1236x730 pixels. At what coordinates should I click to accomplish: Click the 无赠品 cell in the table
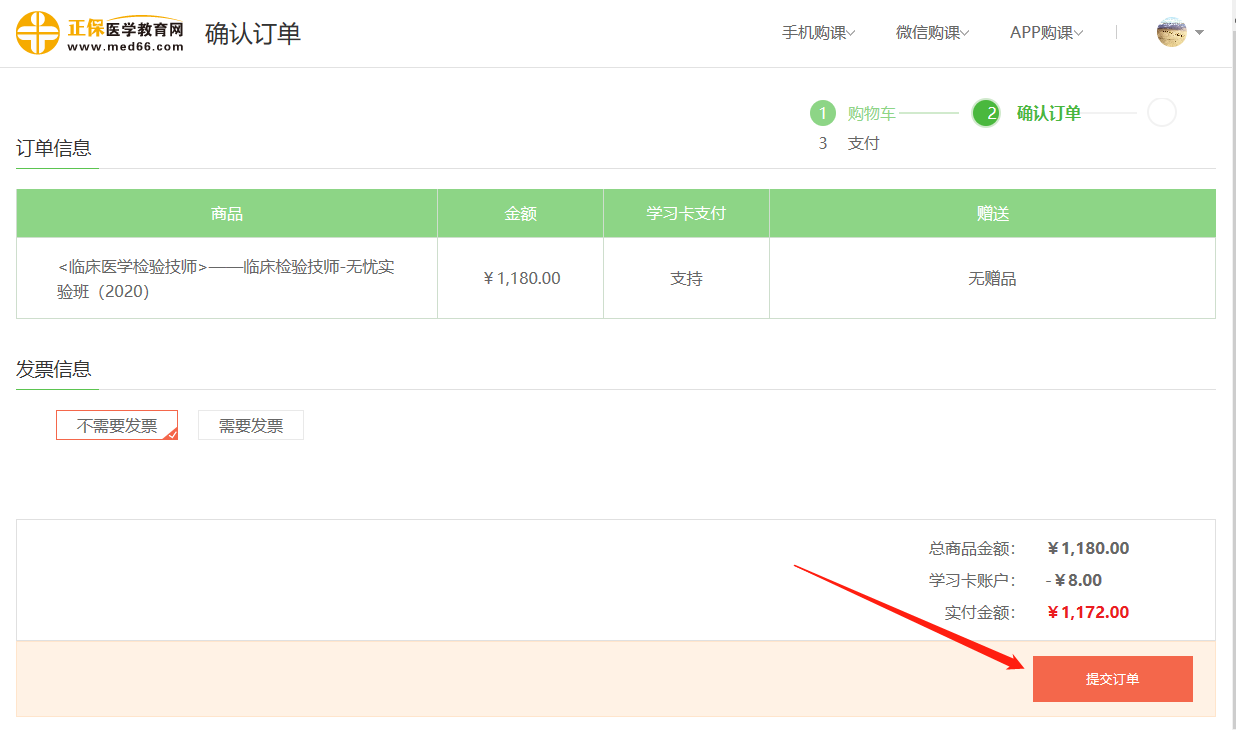992,279
